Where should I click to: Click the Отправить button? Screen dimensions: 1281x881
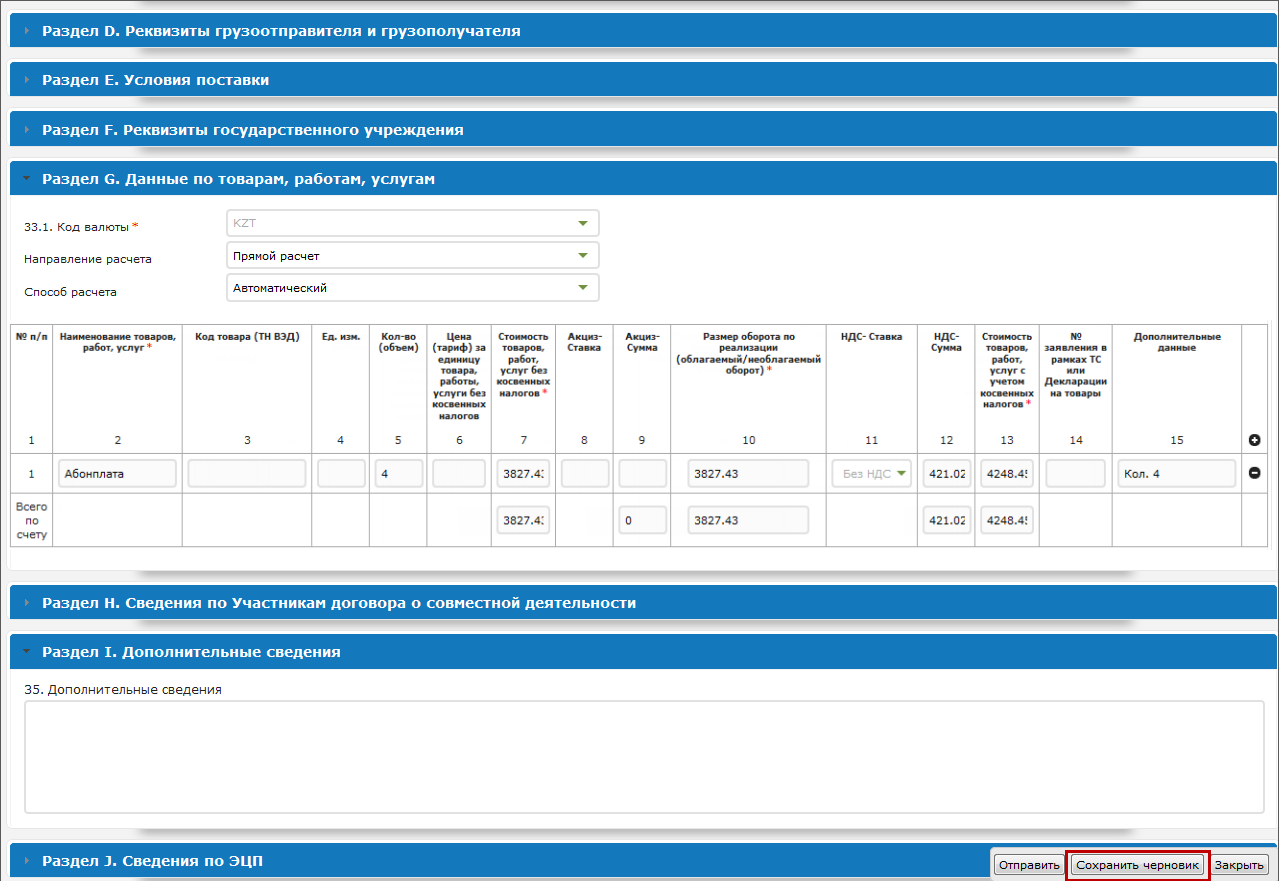pyautogui.click(x=1029, y=865)
